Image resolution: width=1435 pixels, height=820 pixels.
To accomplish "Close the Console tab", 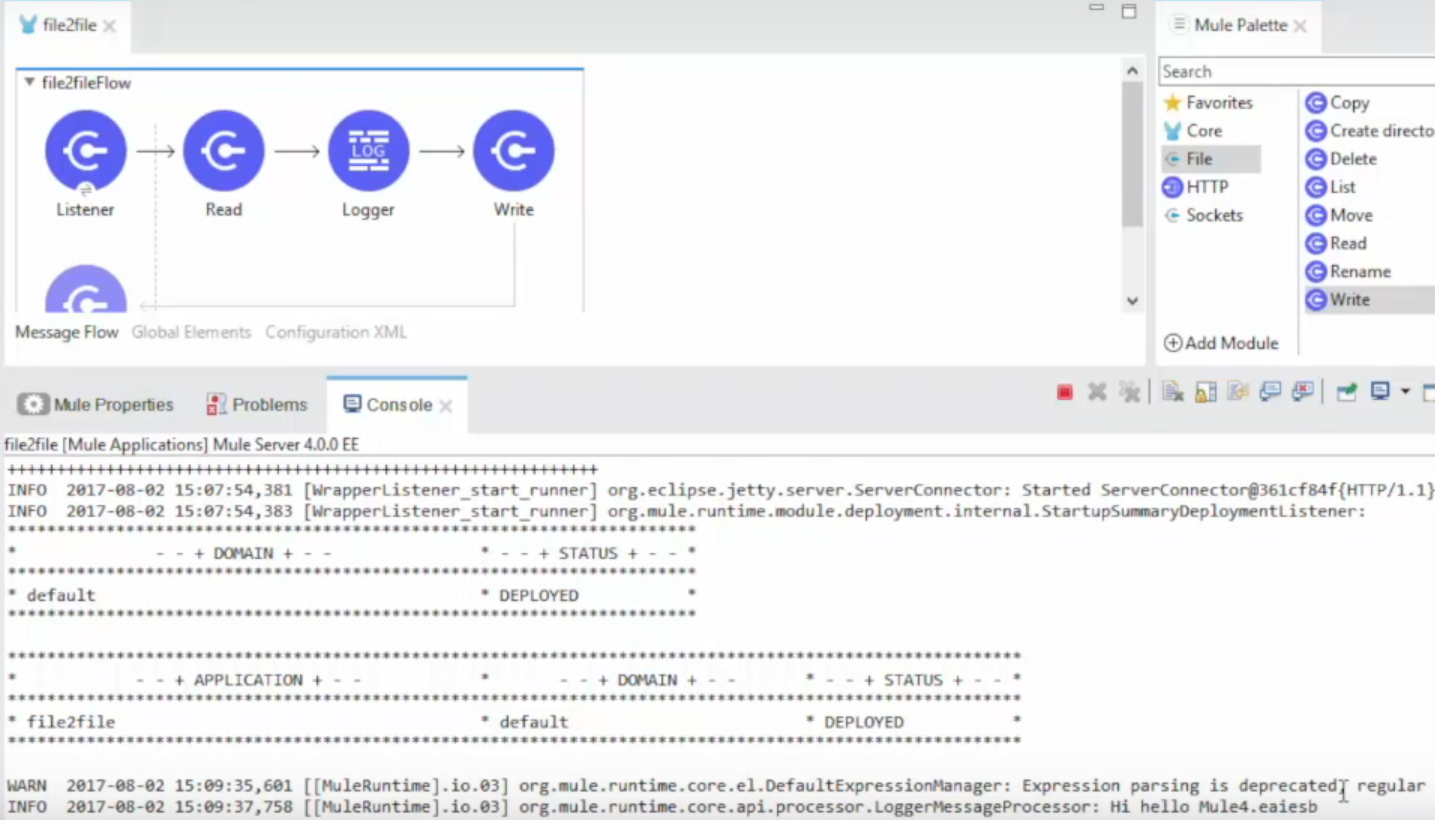I will (446, 406).
